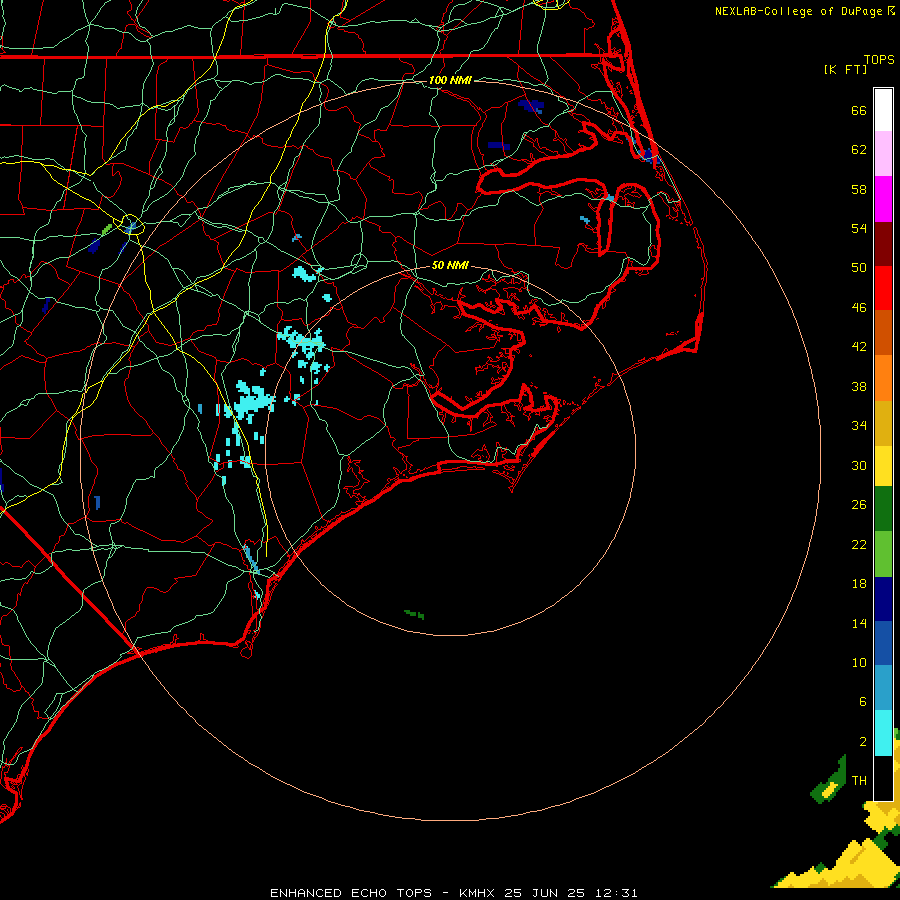900x900 pixels.
Task: Click the small green echo offshore
Action: coord(414,615)
